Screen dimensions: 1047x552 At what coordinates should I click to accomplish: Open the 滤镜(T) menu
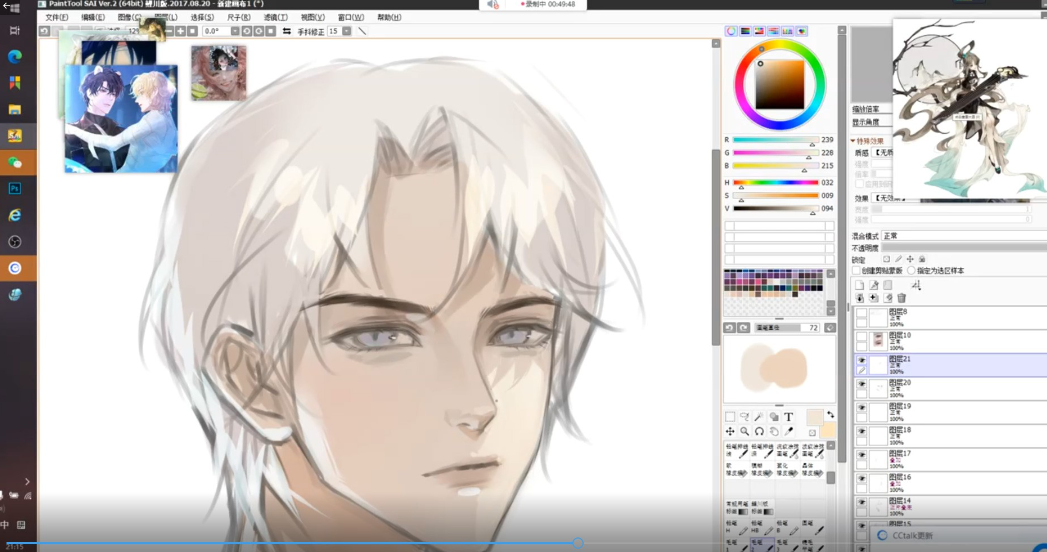(275, 17)
